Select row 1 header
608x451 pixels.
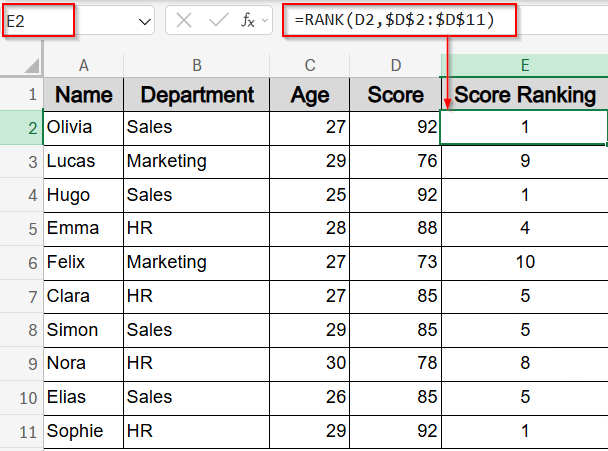(22, 94)
